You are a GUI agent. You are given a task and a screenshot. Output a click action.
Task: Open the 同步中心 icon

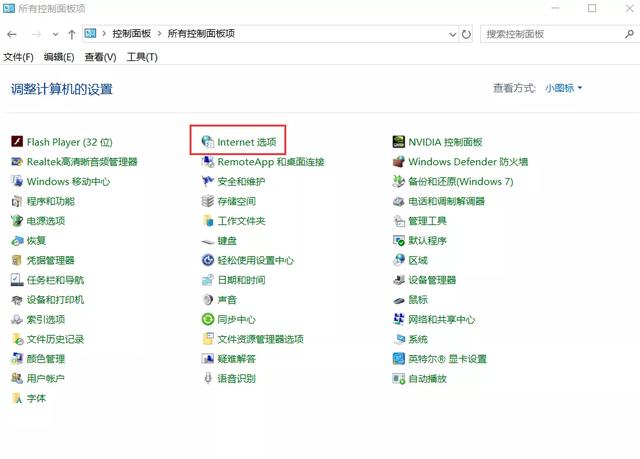(x=208, y=319)
